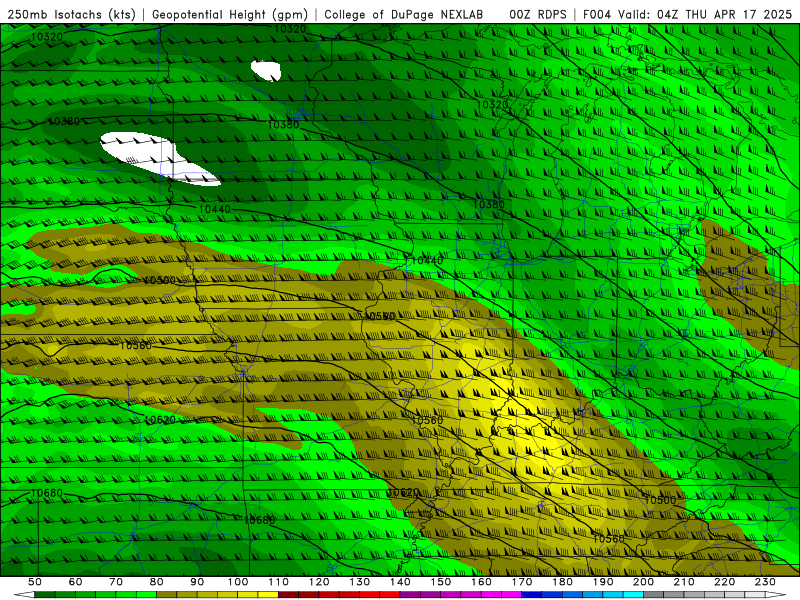Click the '220' color scale label
Viewport: 800px width, 600px height.
[x=724, y=582]
